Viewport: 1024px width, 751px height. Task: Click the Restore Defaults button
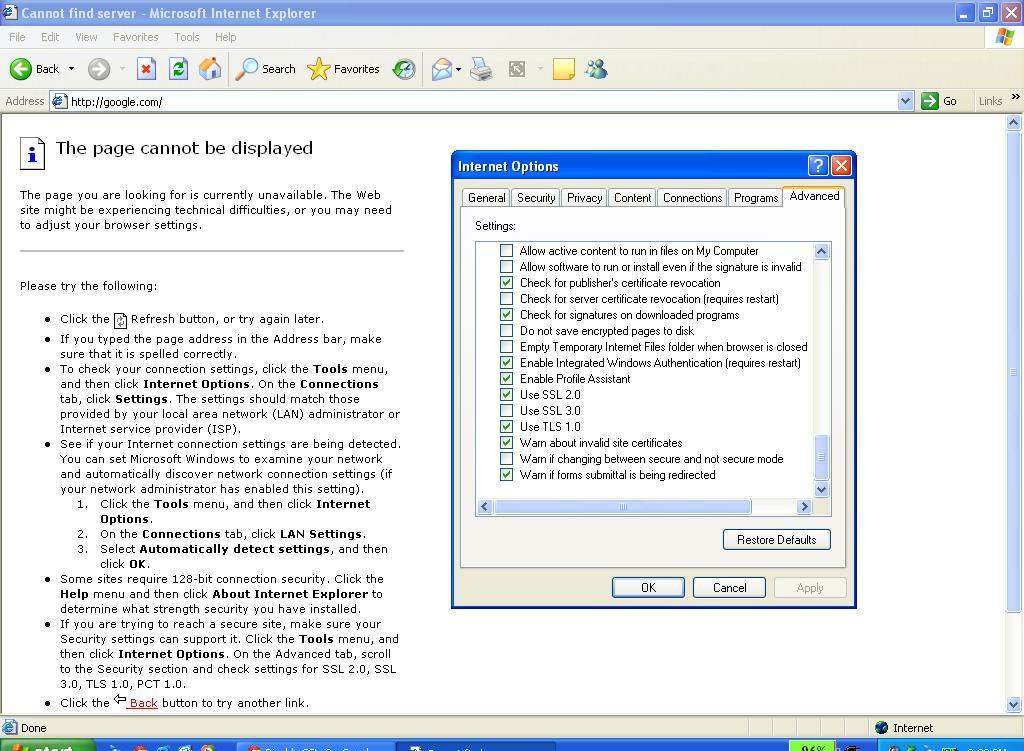(776, 539)
